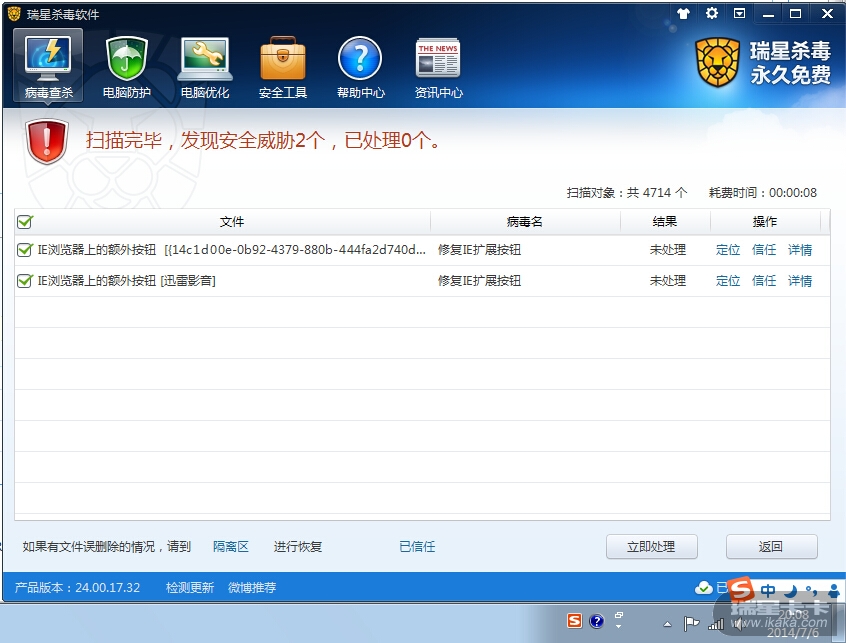Open the 安全工具 toolbox section
Viewport: 846px width, 643px height.
[x=283, y=66]
